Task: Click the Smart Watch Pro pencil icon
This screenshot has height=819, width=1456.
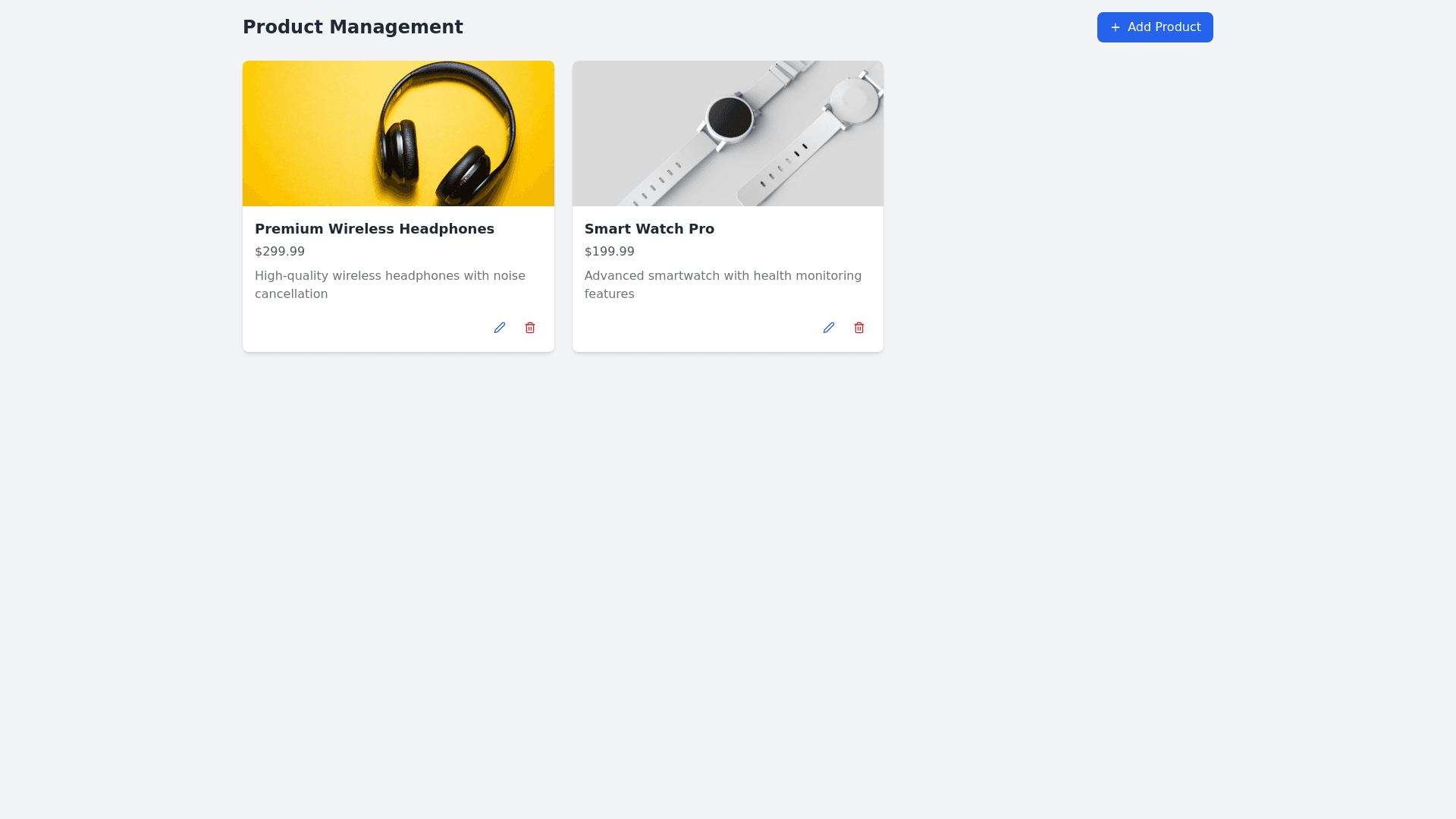Action: (828, 328)
